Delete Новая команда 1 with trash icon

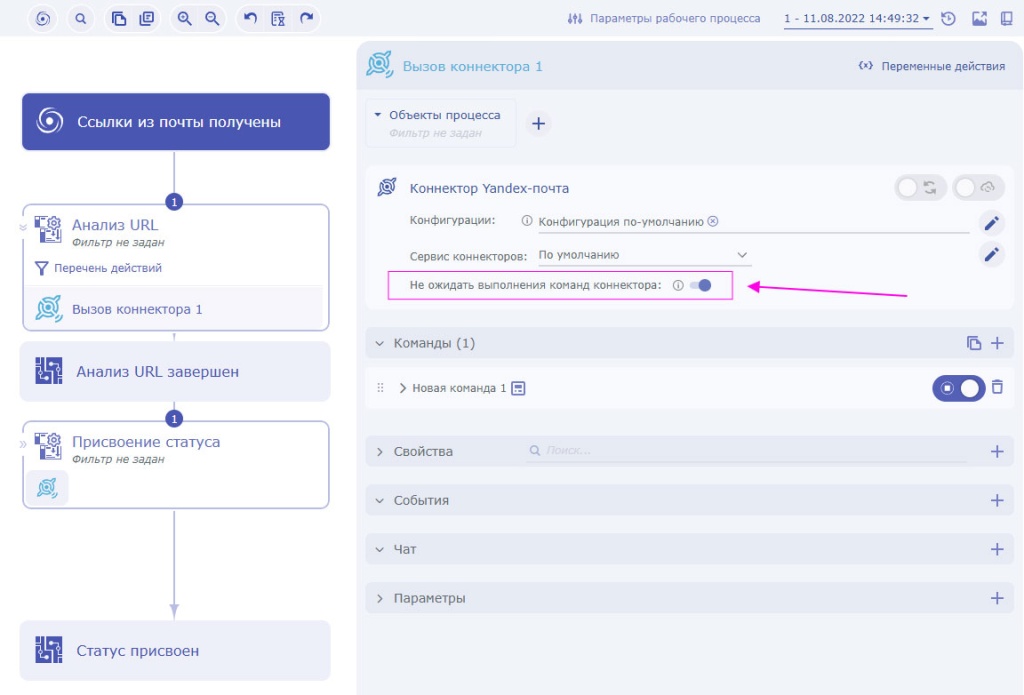pos(997,387)
